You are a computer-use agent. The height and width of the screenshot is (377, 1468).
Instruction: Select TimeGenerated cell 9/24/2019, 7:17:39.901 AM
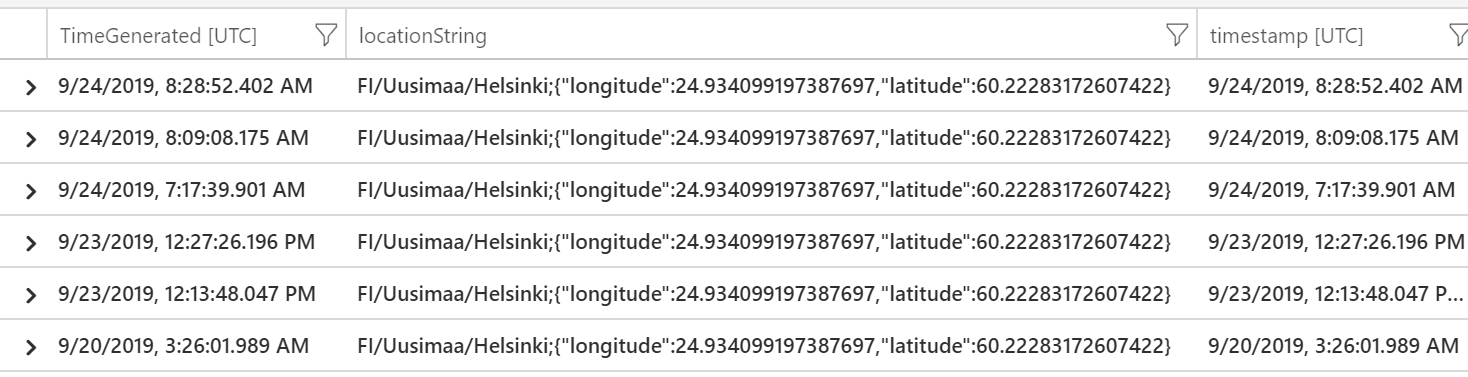196,190
